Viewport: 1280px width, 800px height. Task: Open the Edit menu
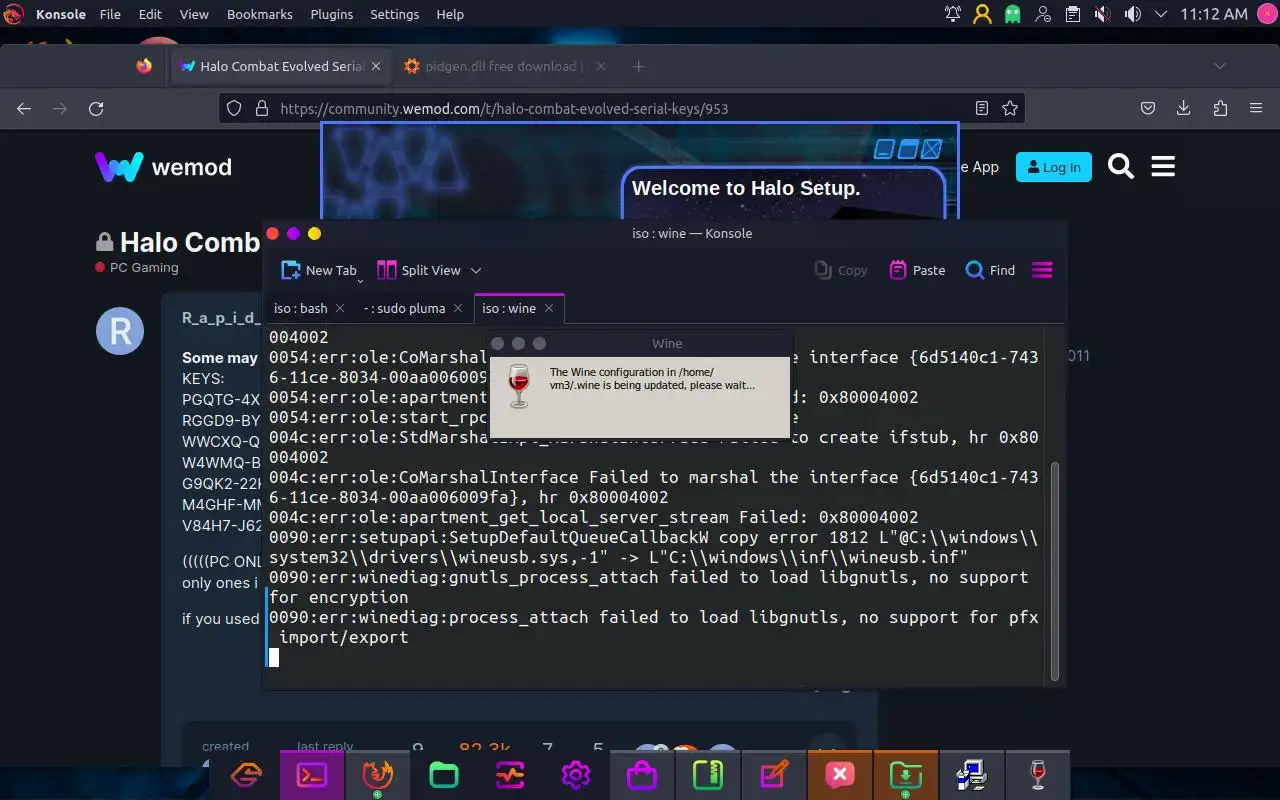point(150,14)
